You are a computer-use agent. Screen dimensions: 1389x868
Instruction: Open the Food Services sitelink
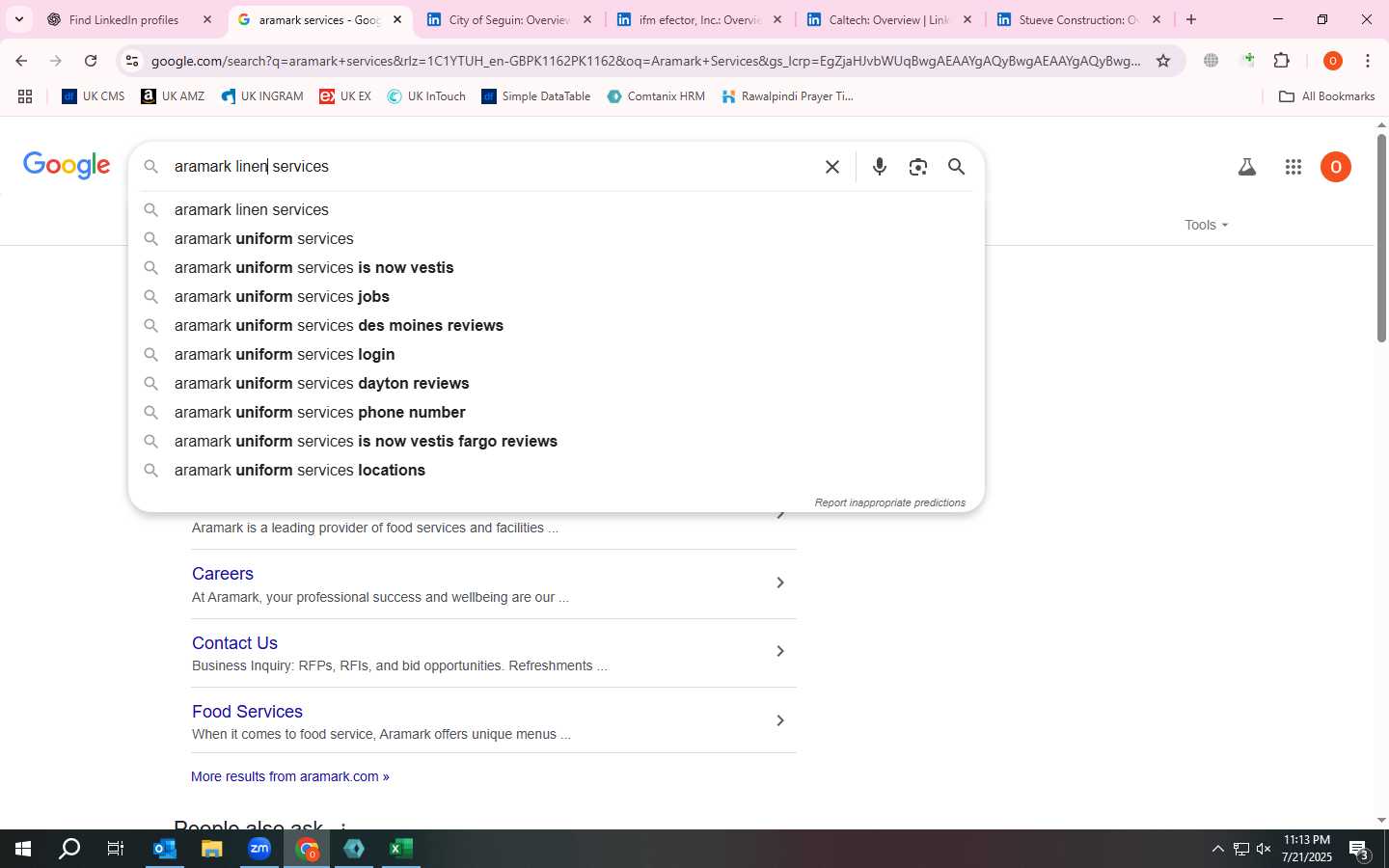click(247, 712)
